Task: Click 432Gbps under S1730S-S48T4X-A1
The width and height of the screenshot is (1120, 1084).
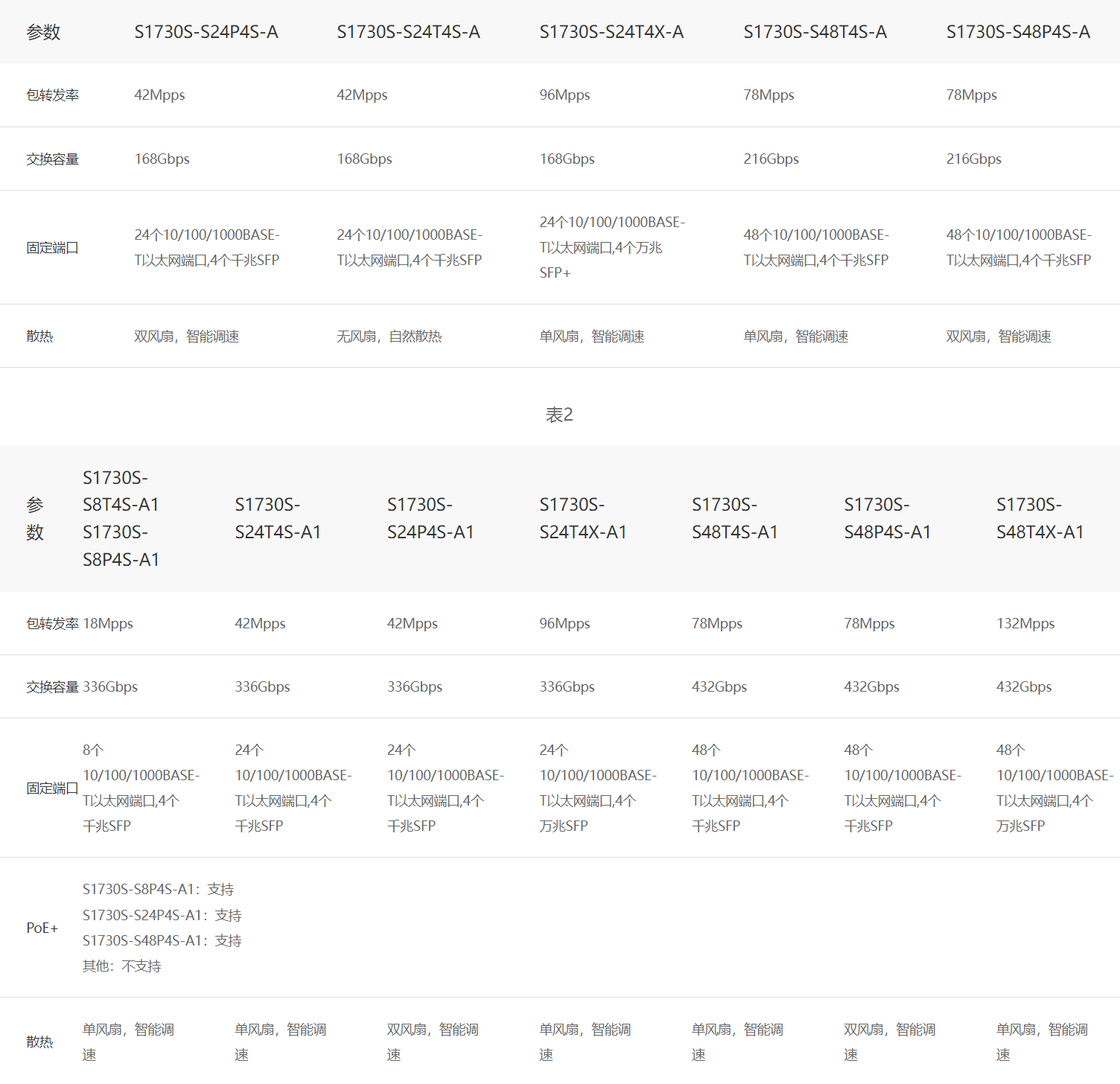Action: (x=1024, y=687)
